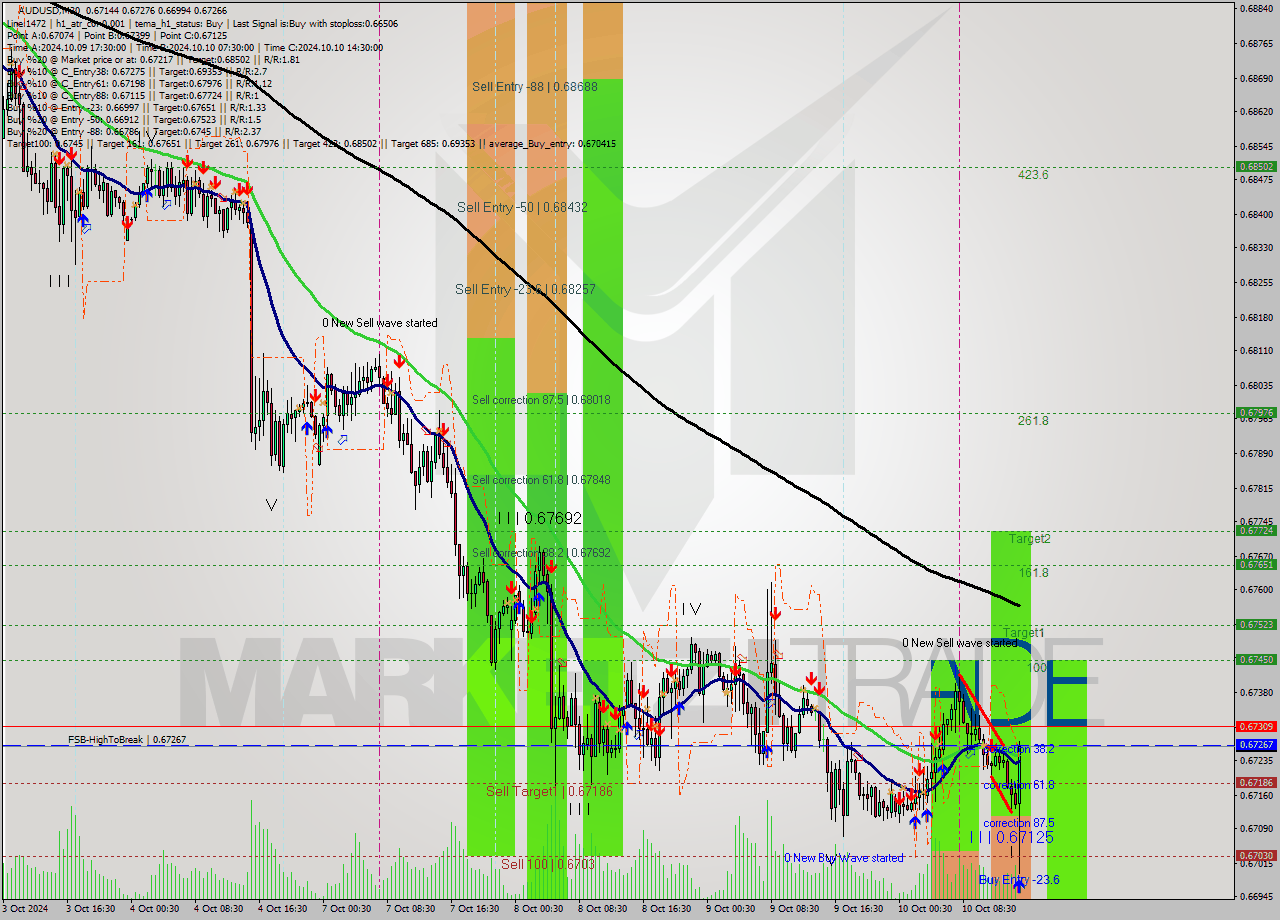
Task: Click the '9 Oct 08:30' time axis label
Action: (x=794, y=909)
